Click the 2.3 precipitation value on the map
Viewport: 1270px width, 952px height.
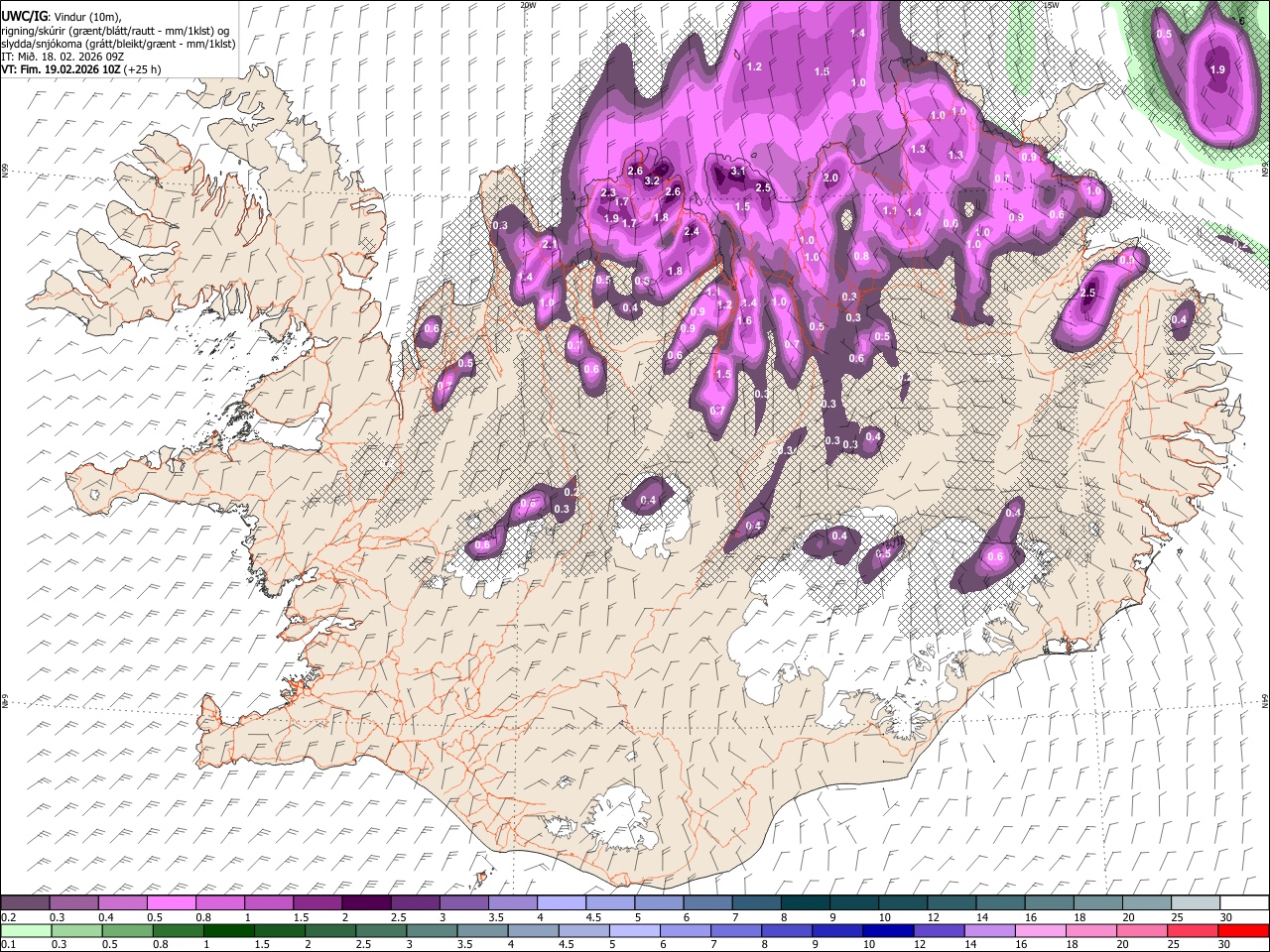point(608,192)
